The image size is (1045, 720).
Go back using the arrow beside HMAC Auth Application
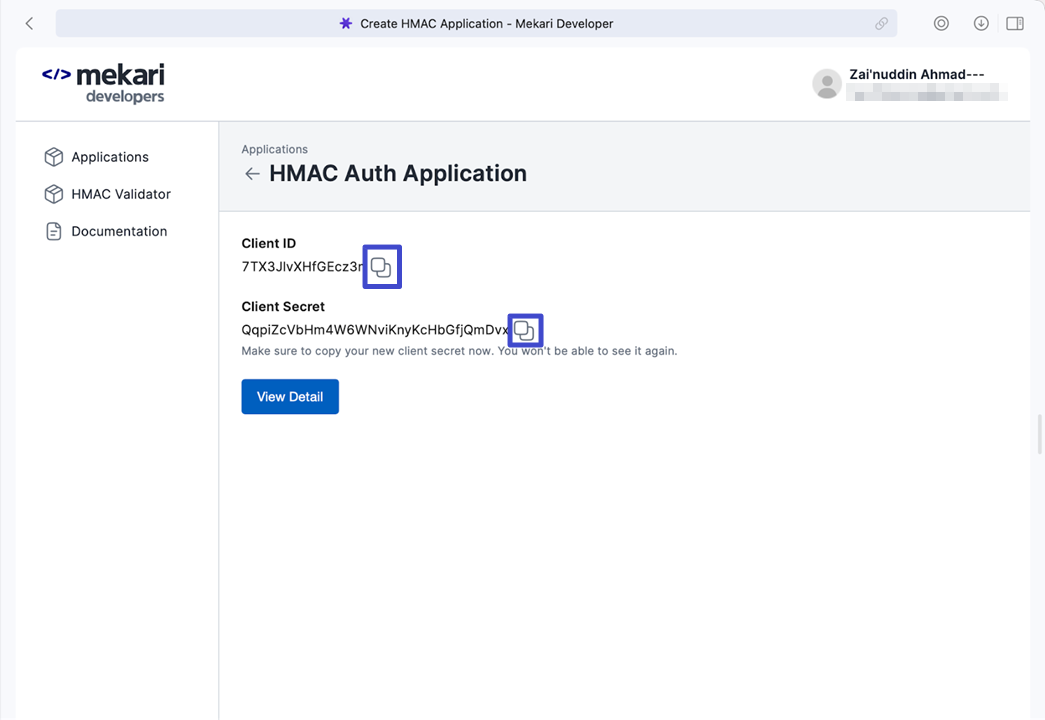pos(252,174)
